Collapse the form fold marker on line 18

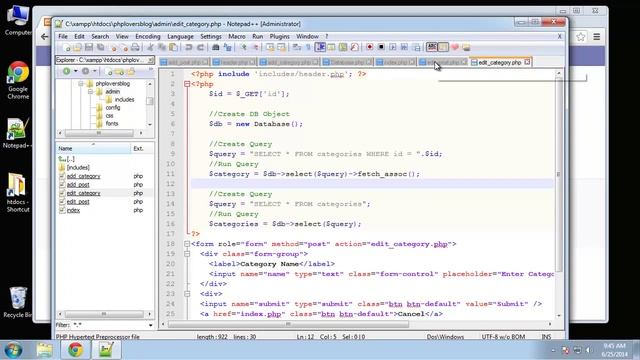tap(187, 244)
